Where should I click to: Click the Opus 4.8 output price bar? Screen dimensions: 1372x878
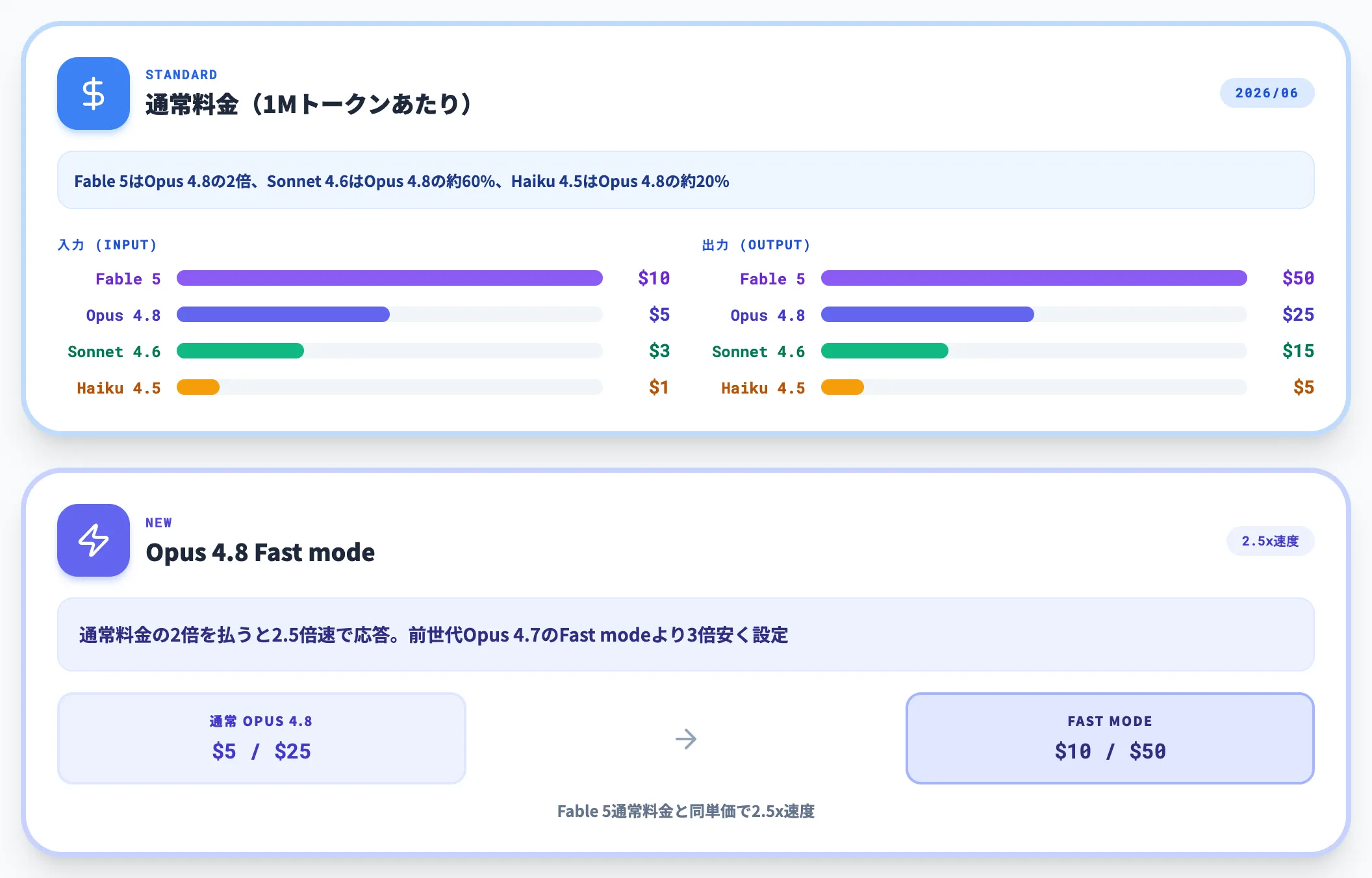[x=928, y=314]
